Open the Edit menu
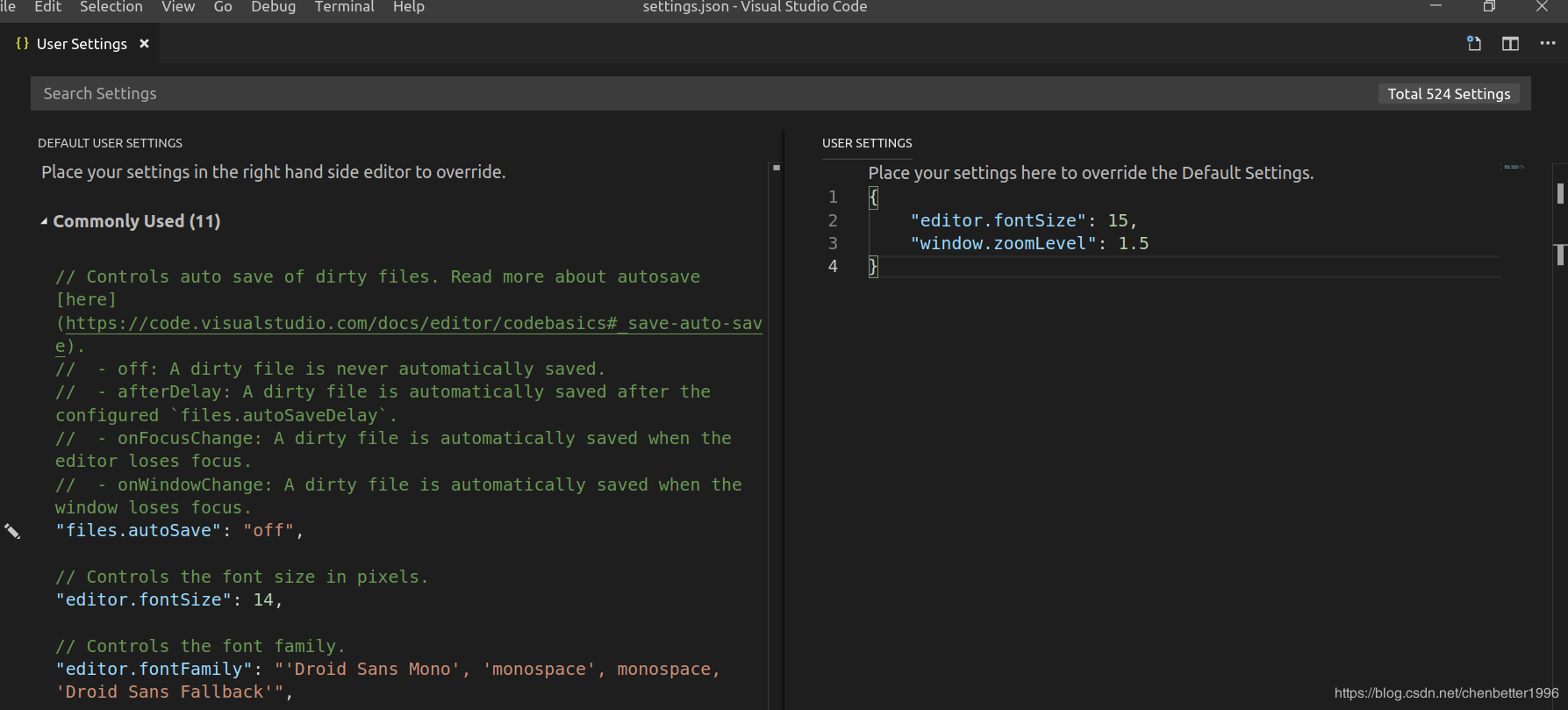 pyautogui.click(x=47, y=7)
